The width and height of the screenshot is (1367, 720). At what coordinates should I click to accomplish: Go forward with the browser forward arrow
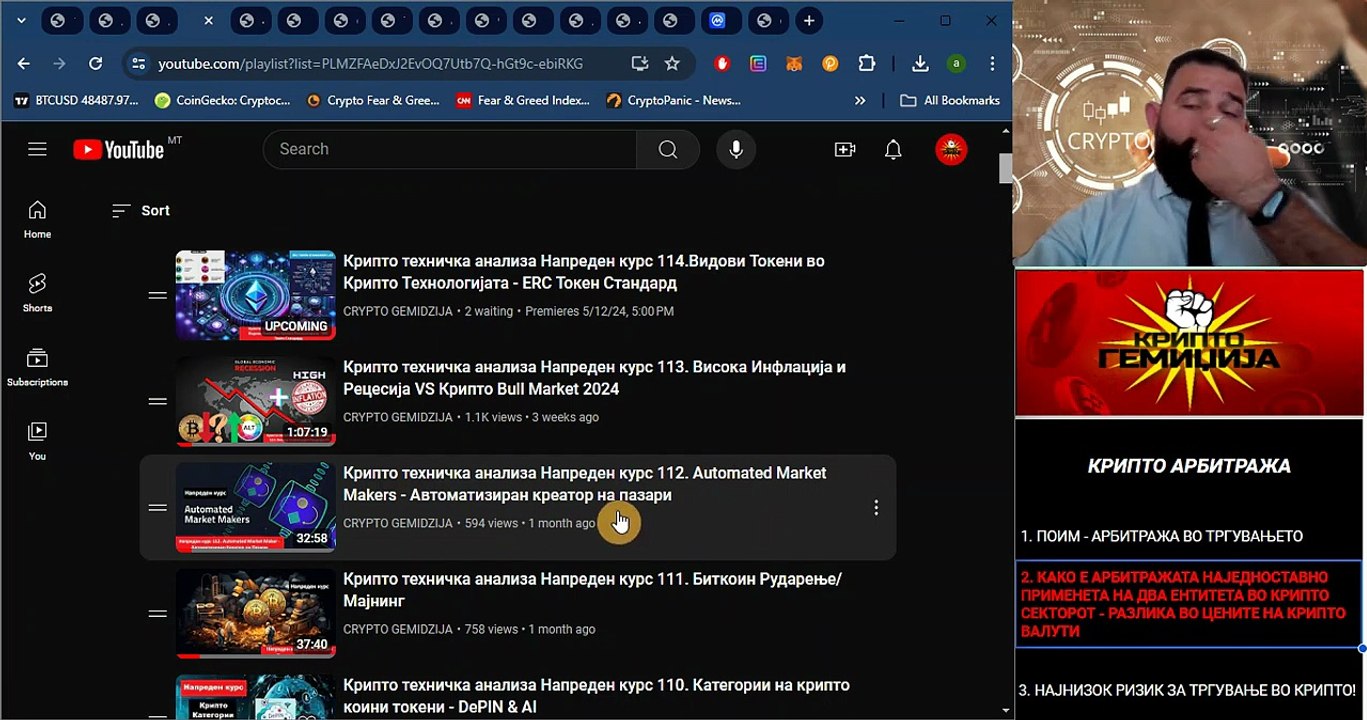click(59, 63)
